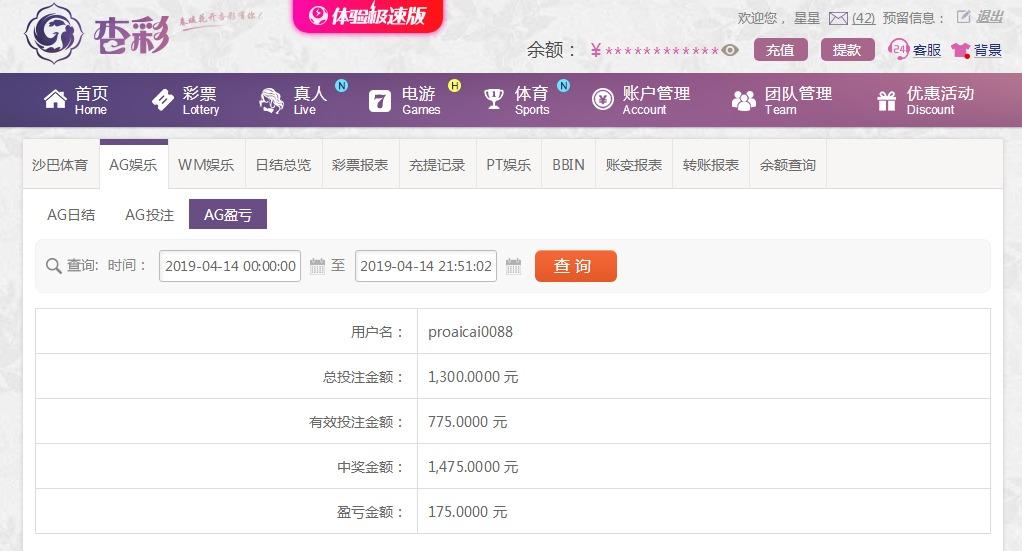The width and height of the screenshot is (1022, 551).
Task: Click the Lottery ticket icon
Action: pyautogui.click(x=163, y=100)
